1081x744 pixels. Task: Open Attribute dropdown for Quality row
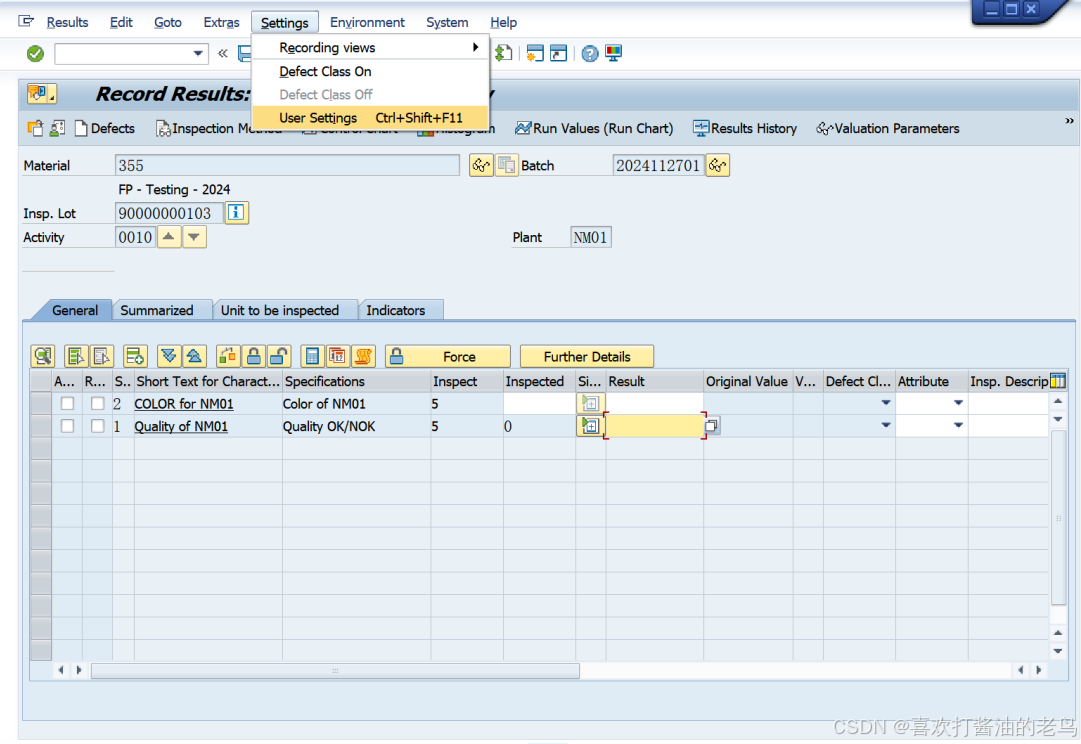pyautogui.click(x=958, y=425)
